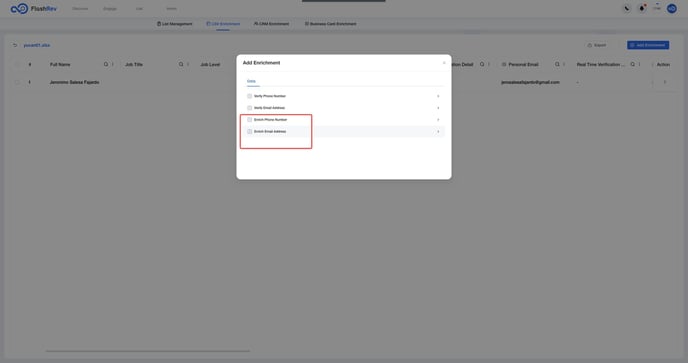Open the more options icon in Full Name column
The image size is (688, 363).
[x=113, y=65]
